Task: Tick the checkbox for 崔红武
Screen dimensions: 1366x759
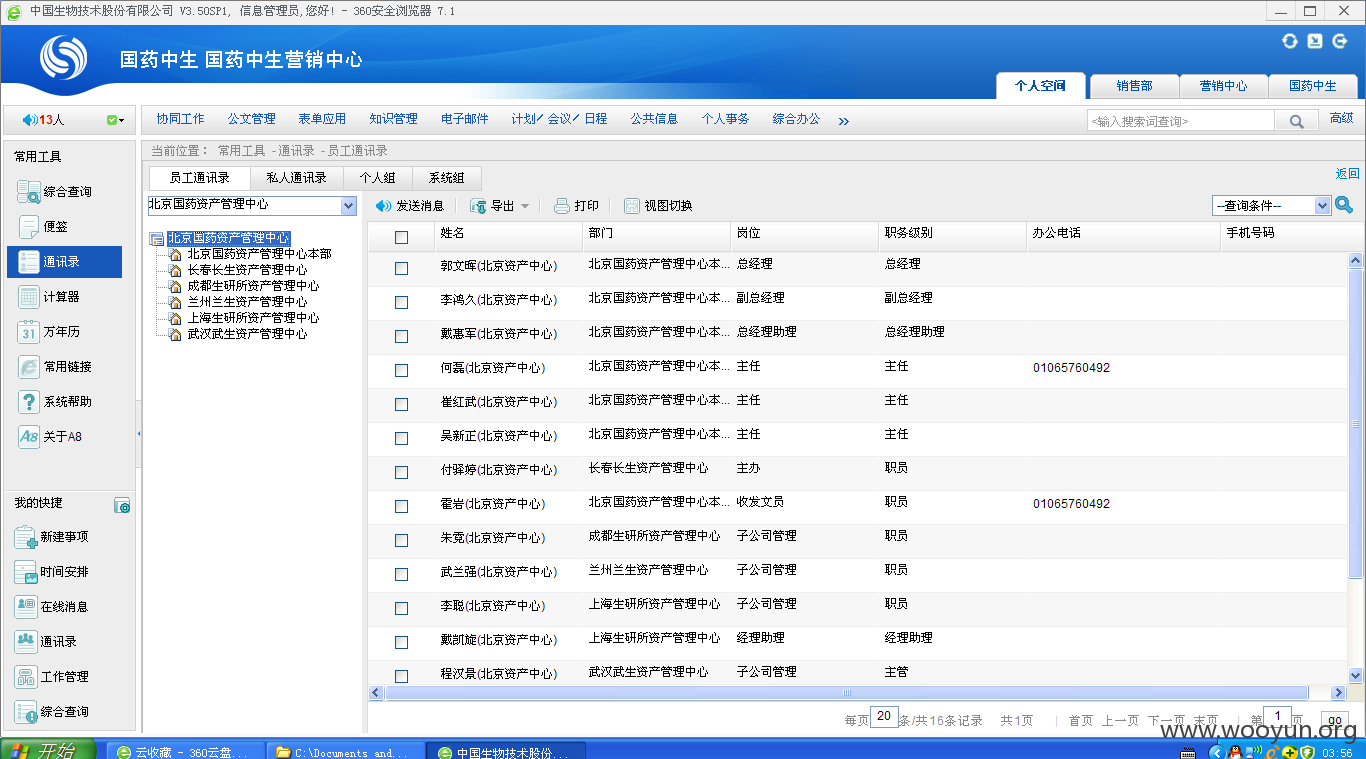Action: [x=401, y=404]
